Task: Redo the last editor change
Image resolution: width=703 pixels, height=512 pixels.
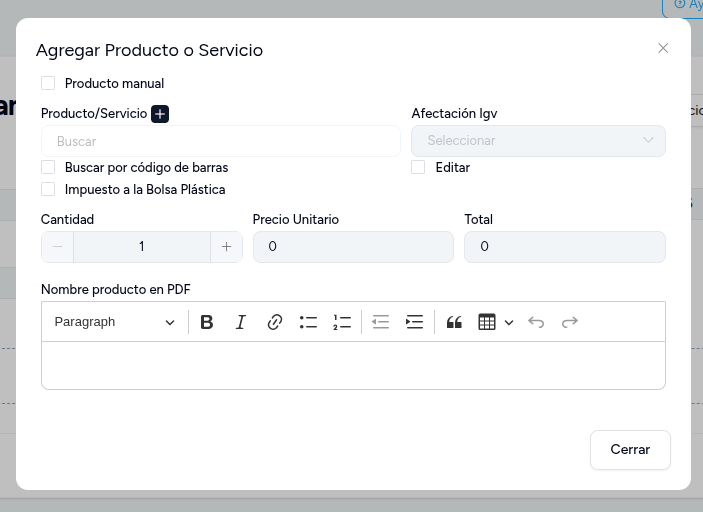Action: point(570,322)
